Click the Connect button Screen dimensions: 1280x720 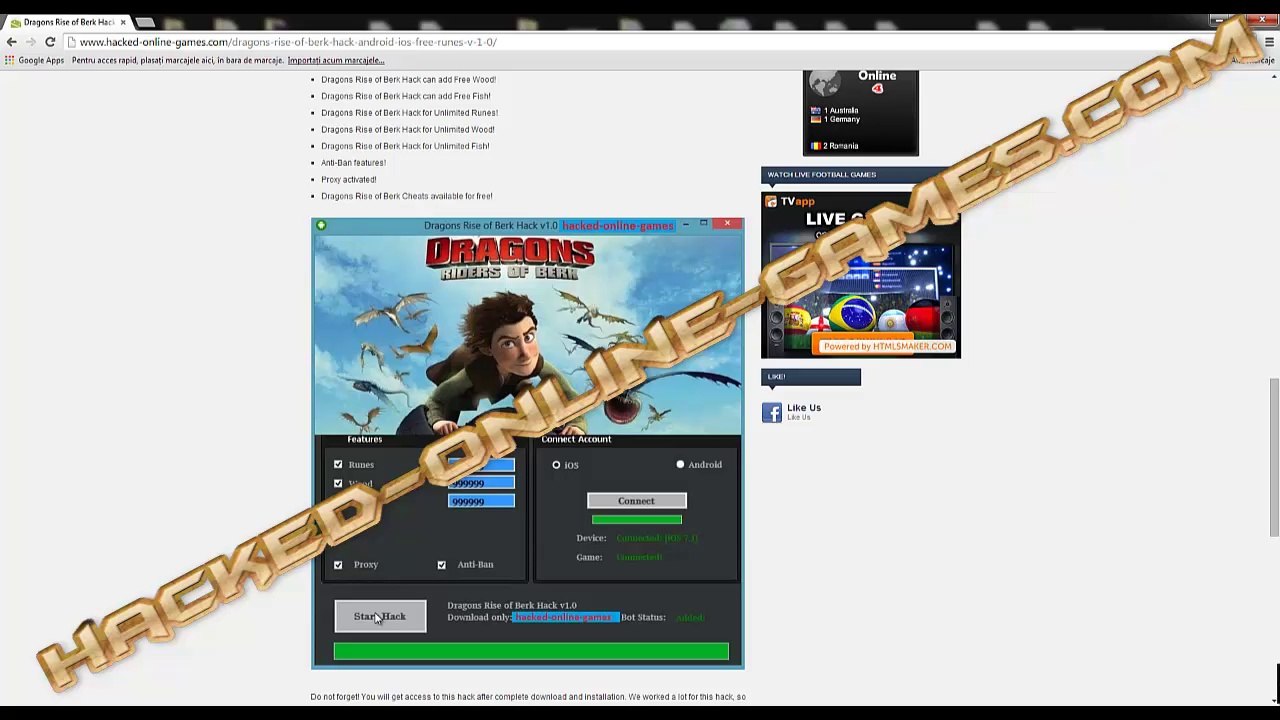636,501
